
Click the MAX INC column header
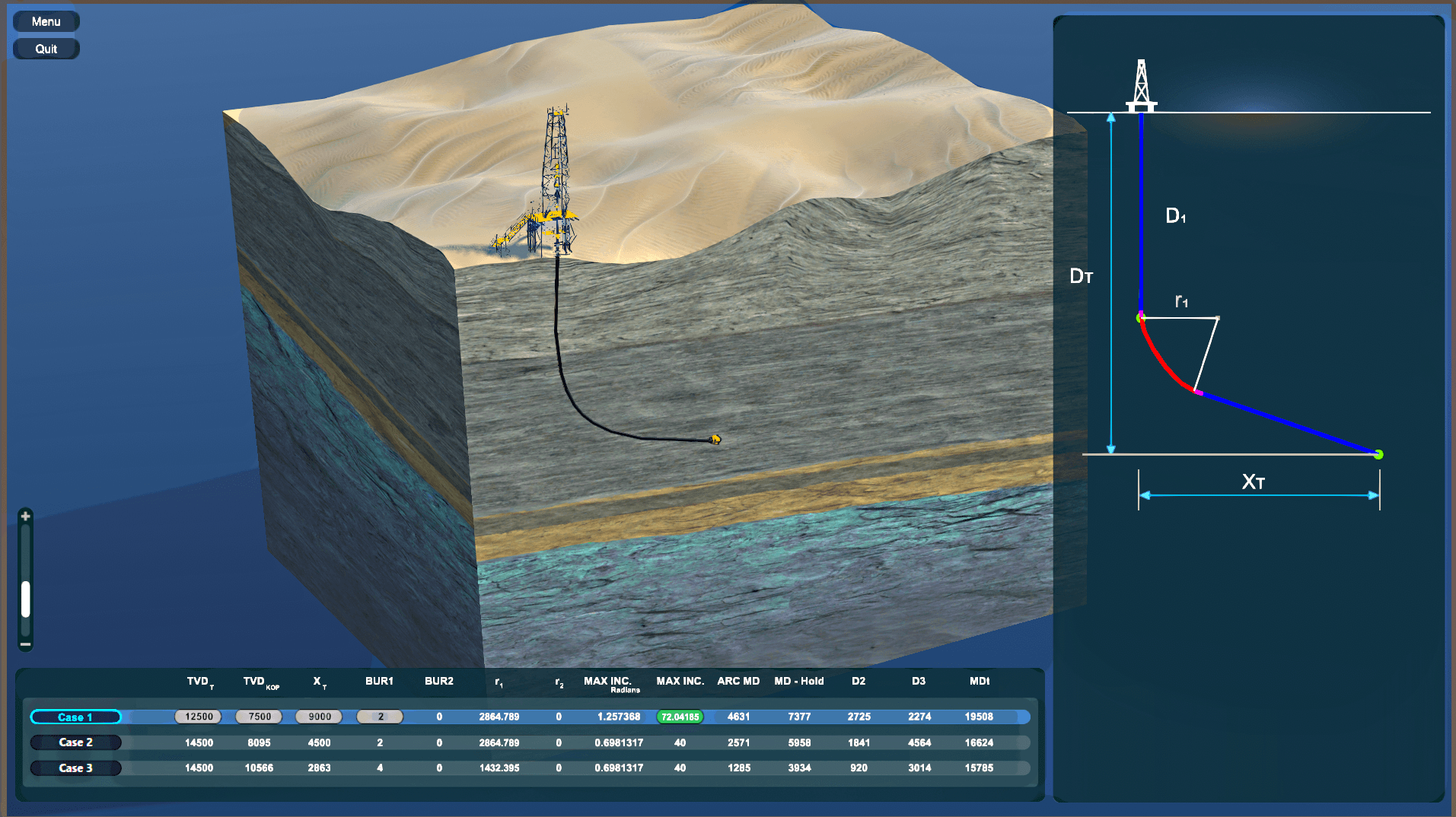(680, 681)
